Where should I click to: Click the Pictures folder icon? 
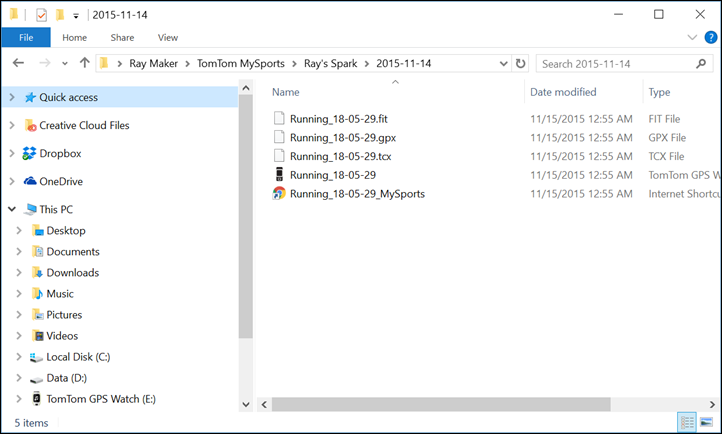click(x=37, y=315)
